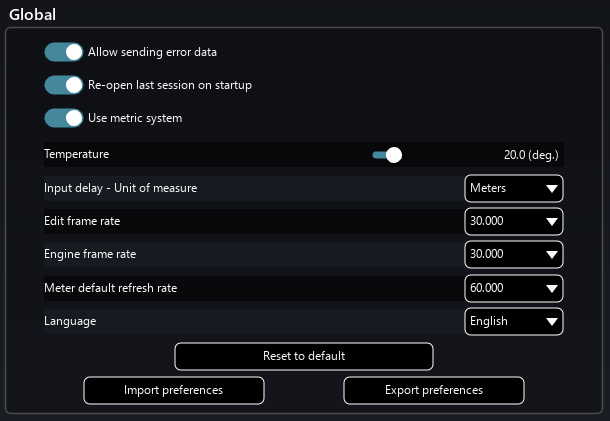This screenshot has width=610, height=421.
Task: Click the Edit frame rate dropdown arrow
Action: coord(551,221)
